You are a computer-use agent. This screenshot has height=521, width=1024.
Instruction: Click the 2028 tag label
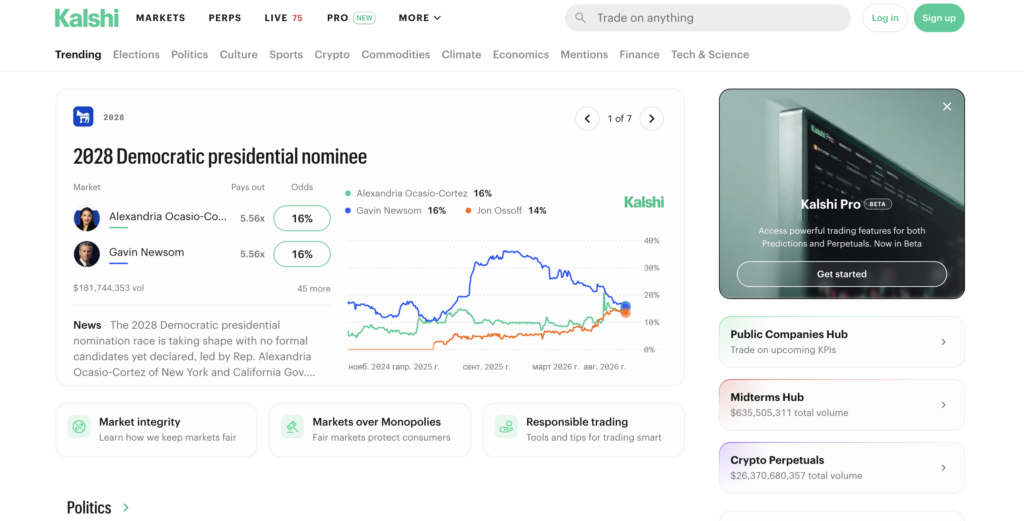coord(114,118)
